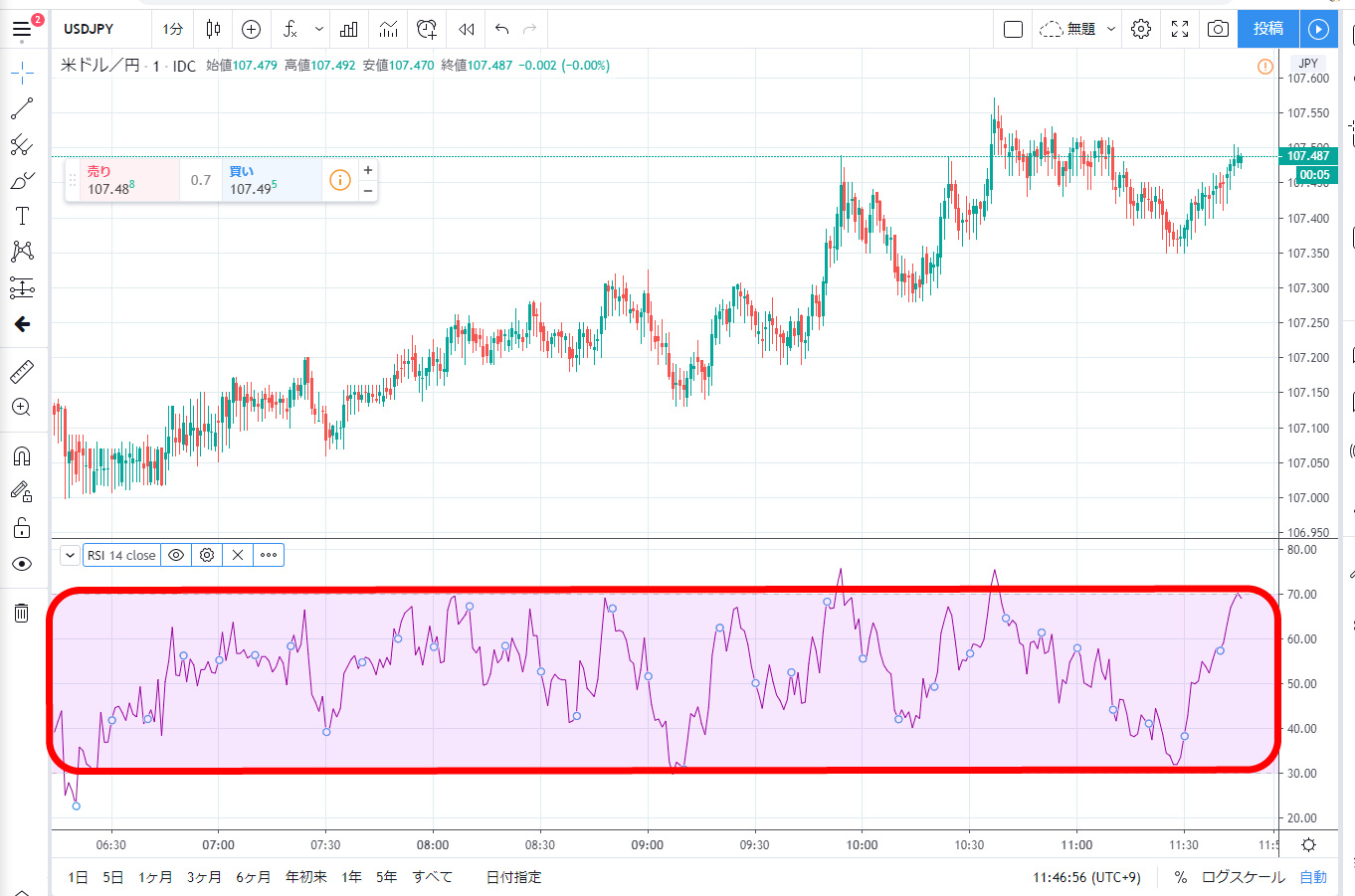
Task: Open indicator templates icon
Action: [x=388, y=29]
